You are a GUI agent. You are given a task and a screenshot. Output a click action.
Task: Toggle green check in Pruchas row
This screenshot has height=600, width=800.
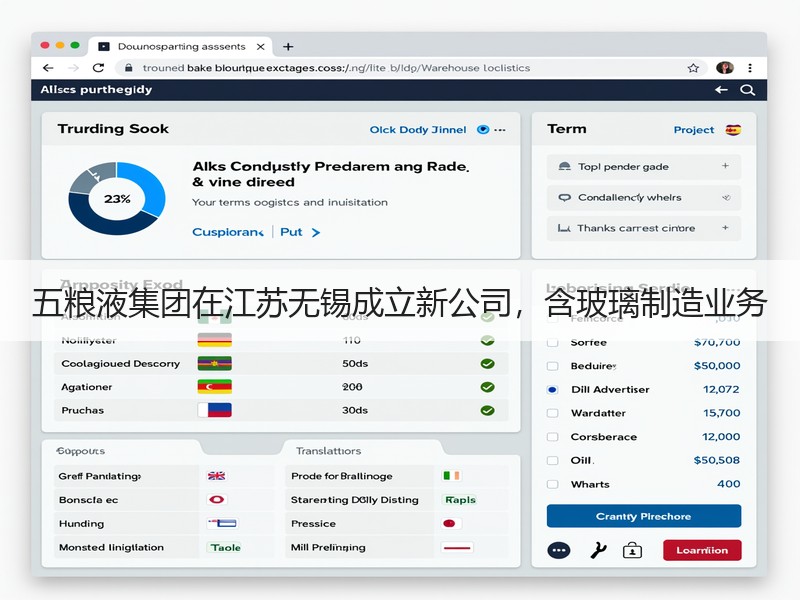click(x=487, y=411)
